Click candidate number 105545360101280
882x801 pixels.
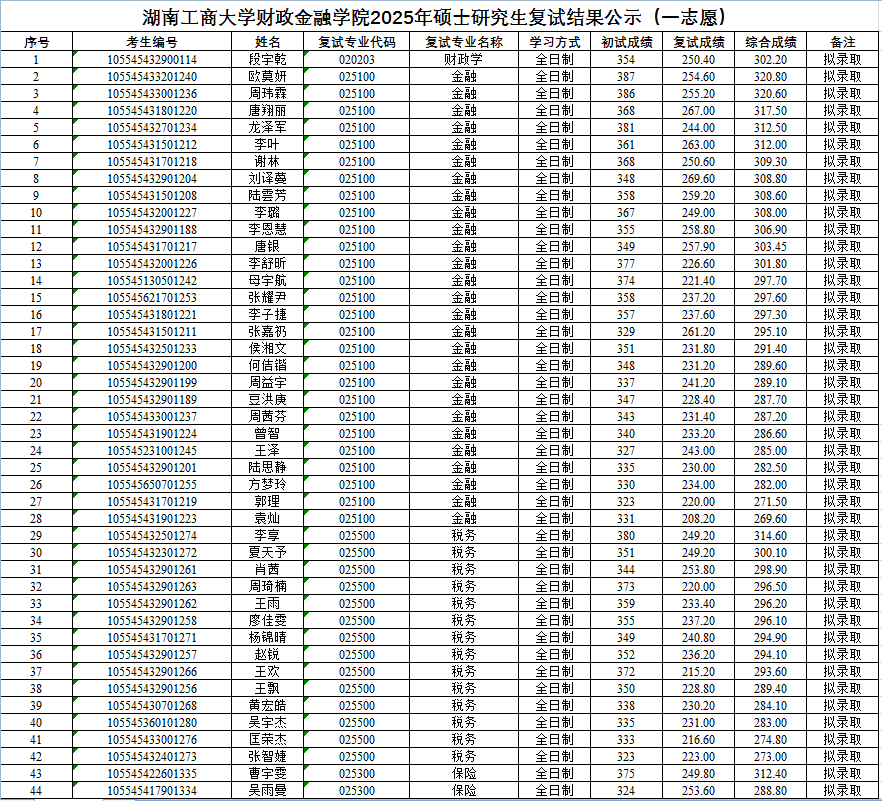point(152,722)
